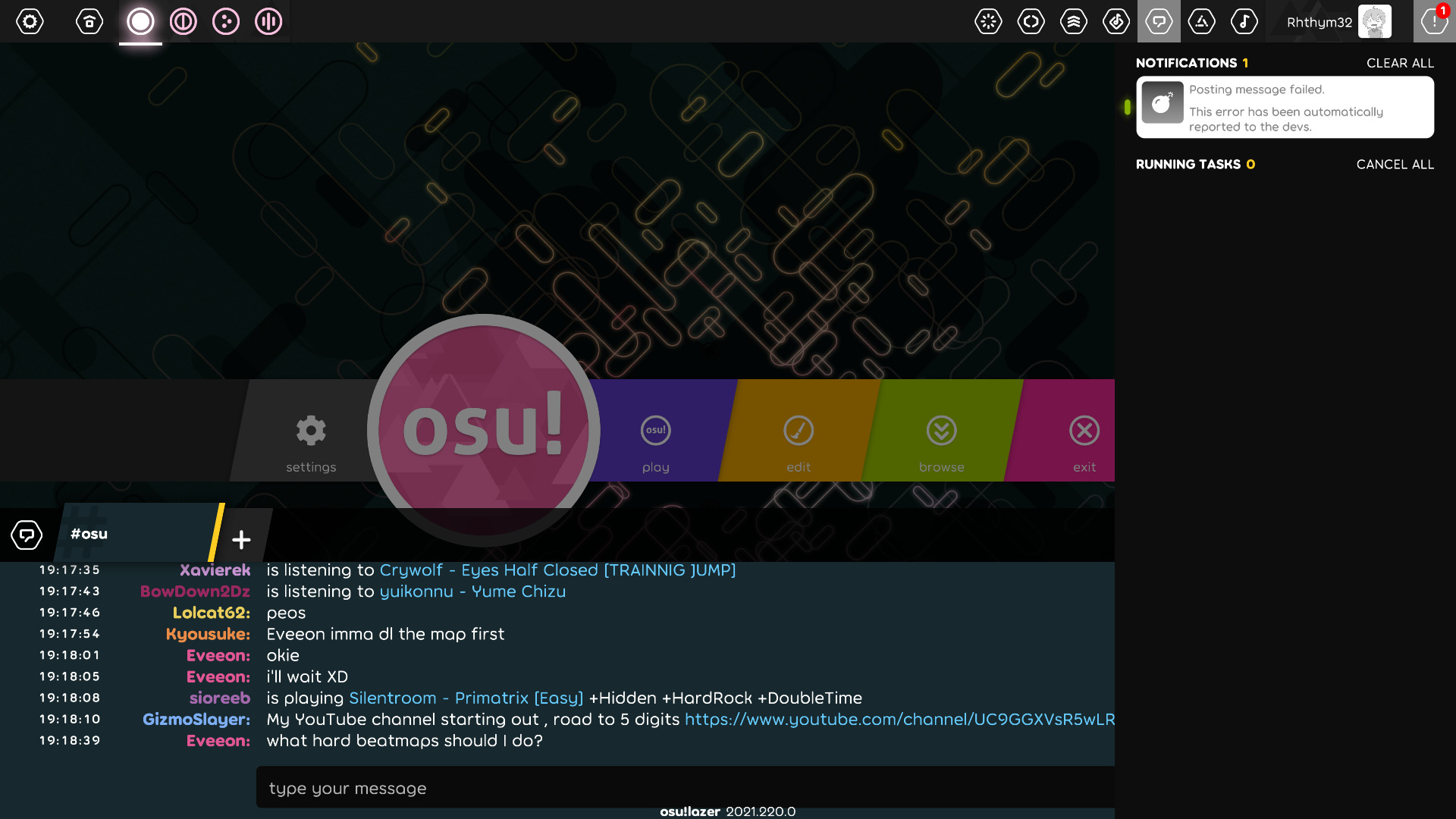Open the beatmap listing icon
1456x819 pixels.
click(x=1116, y=21)
